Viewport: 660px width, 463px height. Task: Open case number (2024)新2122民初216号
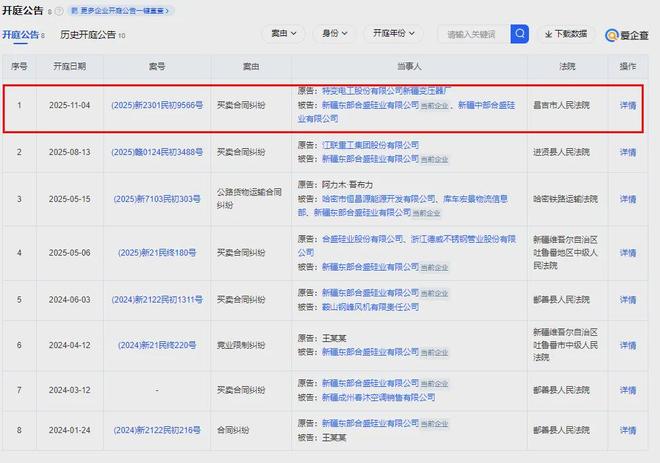[x=157, y=430]
